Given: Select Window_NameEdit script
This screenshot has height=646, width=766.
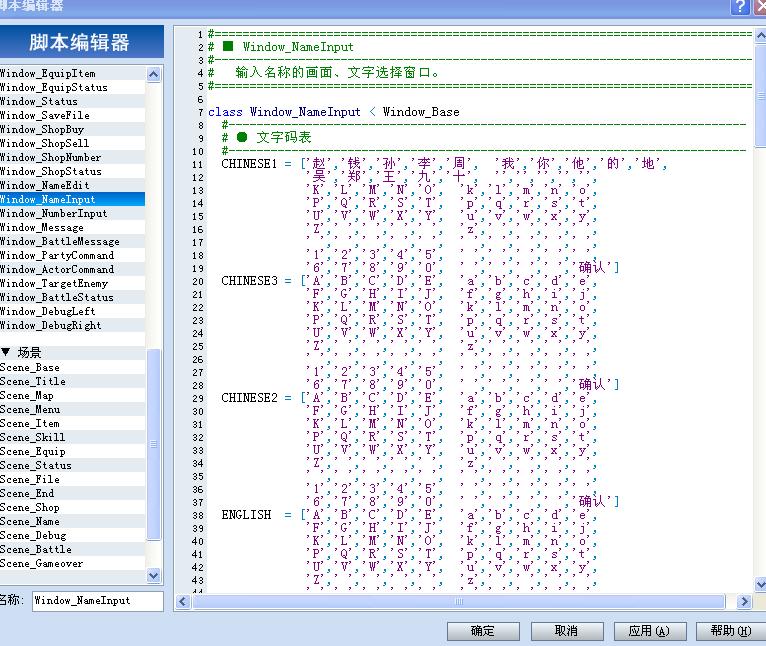Looking at the screenshot, I should 72,185.
